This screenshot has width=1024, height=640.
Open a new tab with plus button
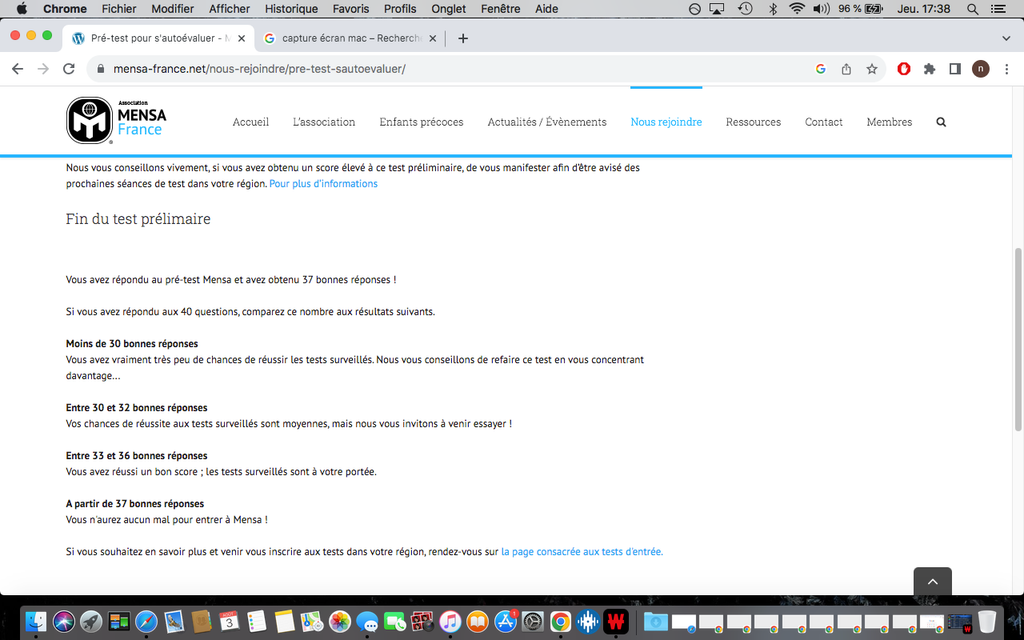pyautogui.click(x=463, y=38)
